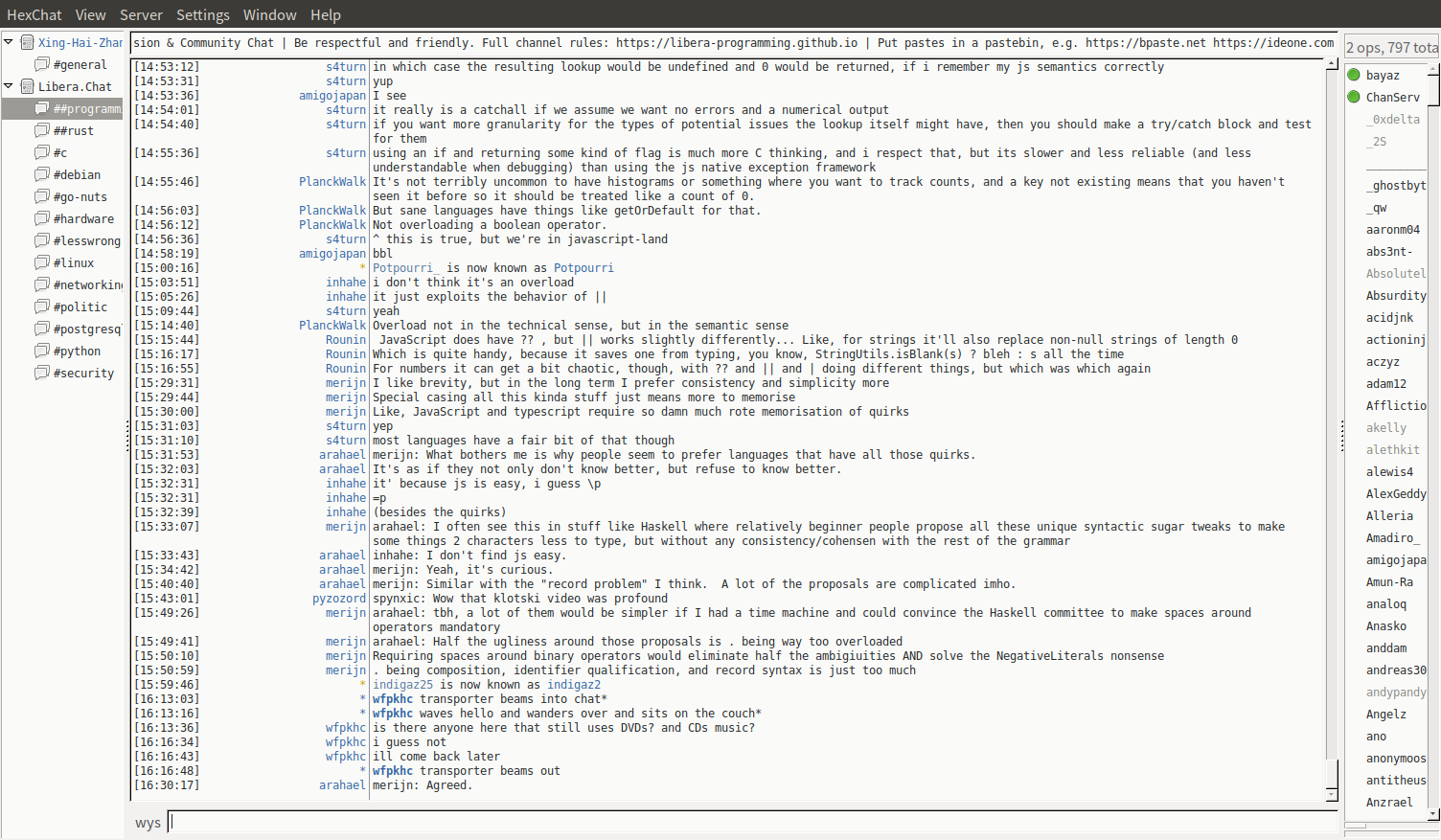Click the #linux channel icon
1441x840 pixels.
click(42, 262)
